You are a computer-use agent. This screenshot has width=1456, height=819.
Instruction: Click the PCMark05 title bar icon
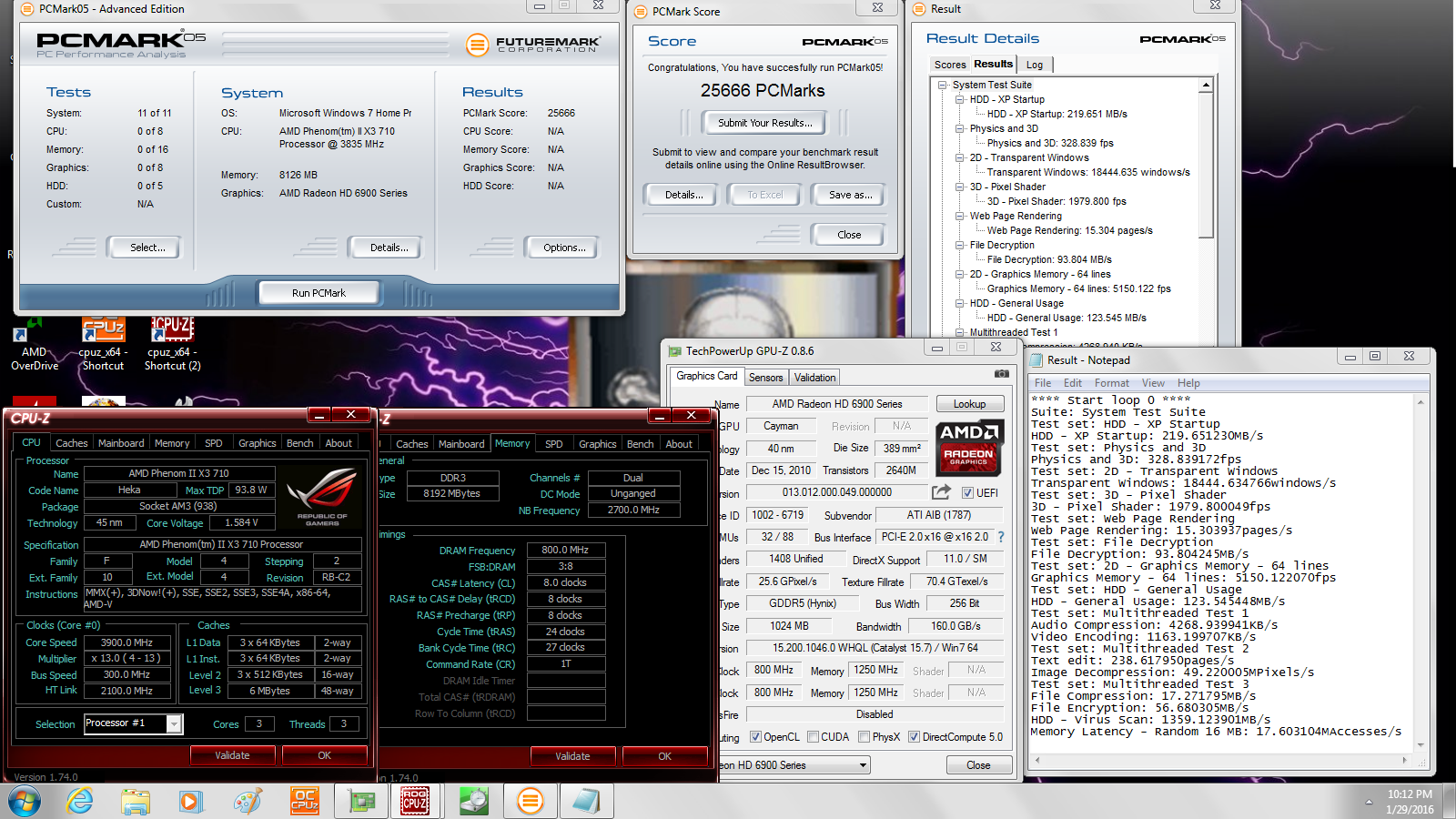click(27, 9)
